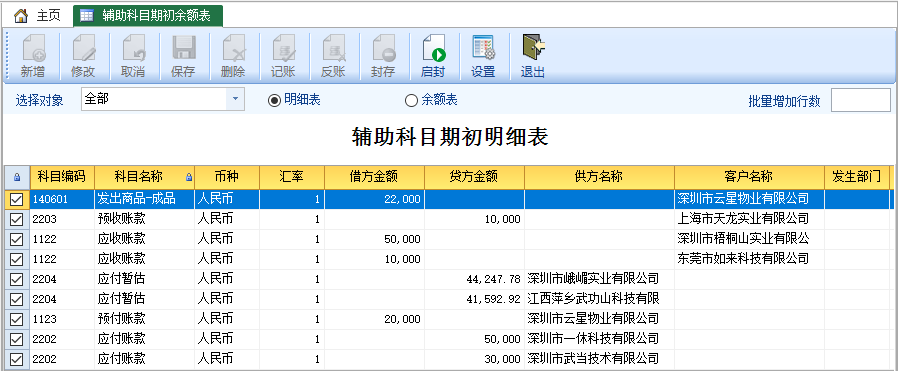Click the lock icon in header corner
The width and height of the screenshot is (898, 371).
tap(17, 177)
